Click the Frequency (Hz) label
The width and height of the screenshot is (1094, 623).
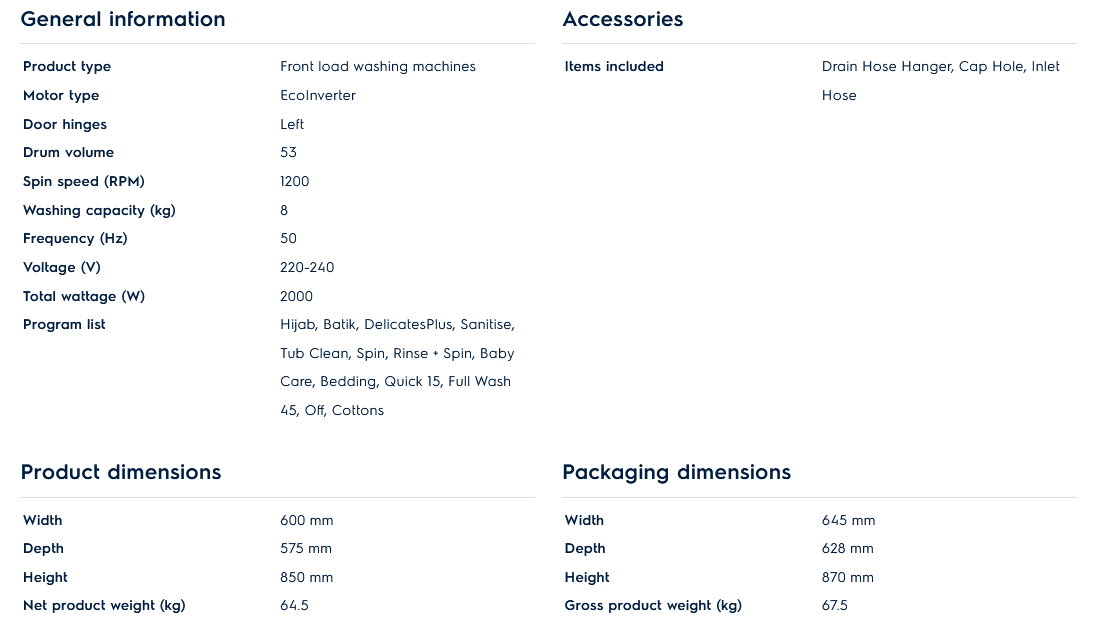click(x=75, y=239)
